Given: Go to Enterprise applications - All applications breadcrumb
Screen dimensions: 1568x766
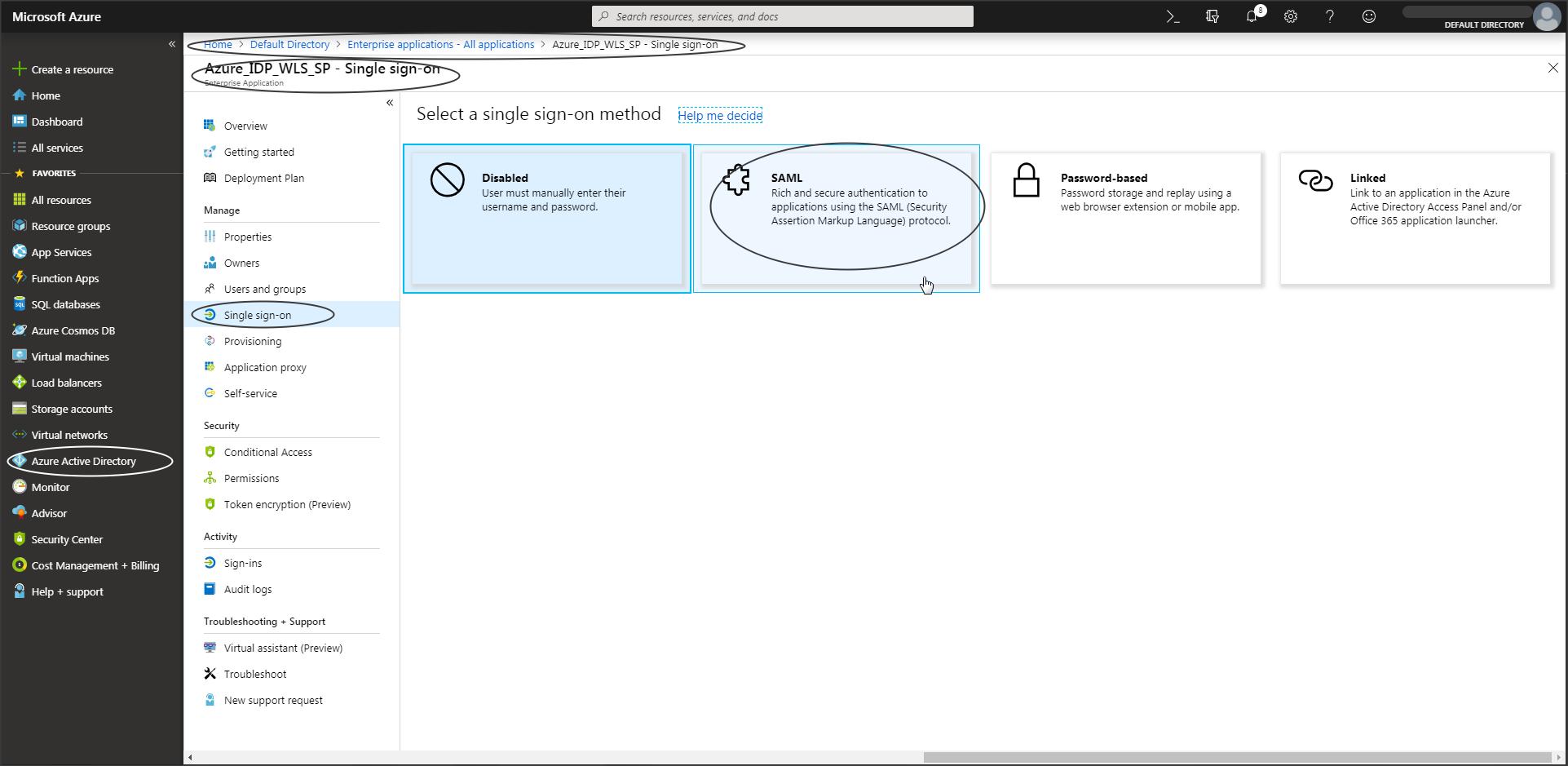Looking at the screenshot, I should click(441, 45).
